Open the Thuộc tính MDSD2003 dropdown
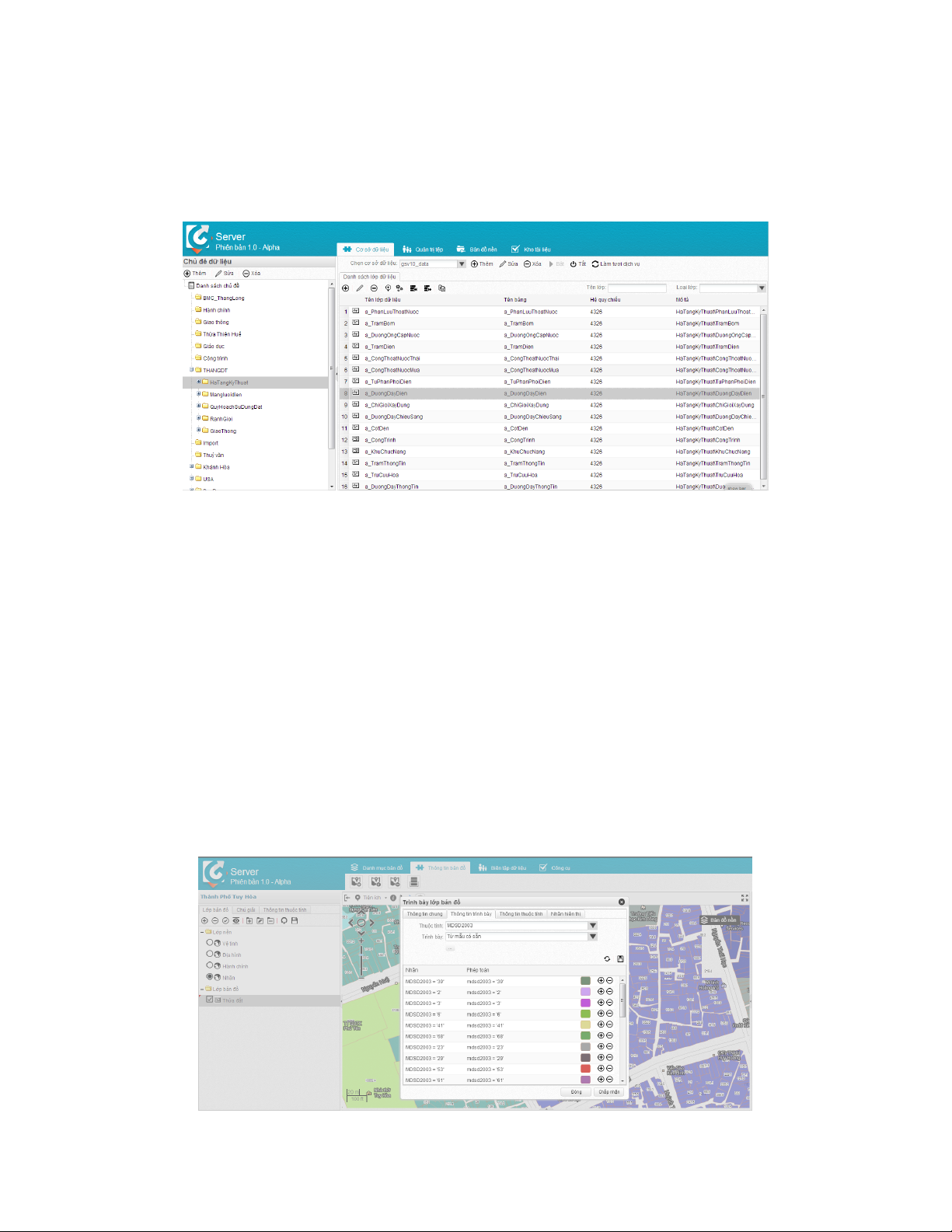Screen dimensions: 952x1232 click(593, 926)
